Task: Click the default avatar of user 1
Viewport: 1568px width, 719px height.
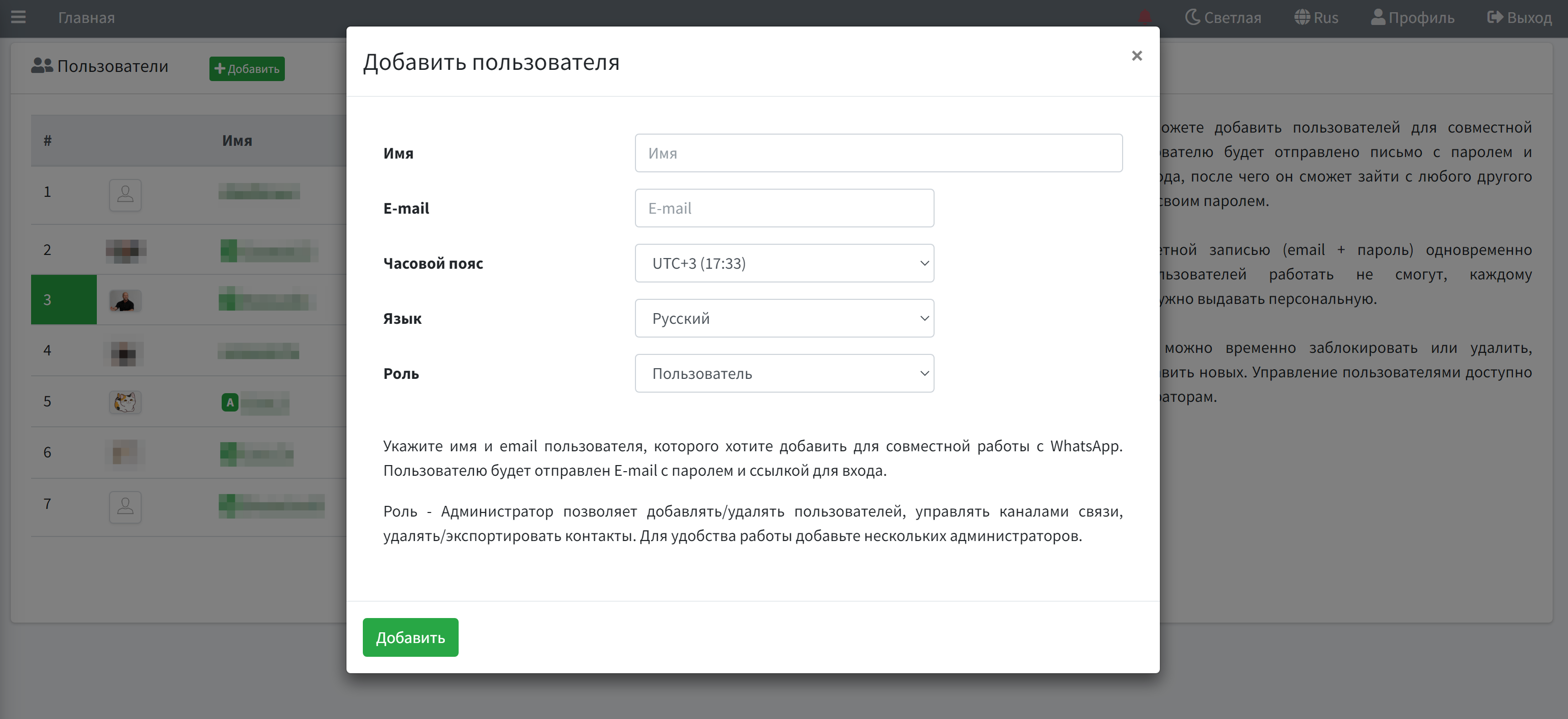Action: click(x=125, y=194)
